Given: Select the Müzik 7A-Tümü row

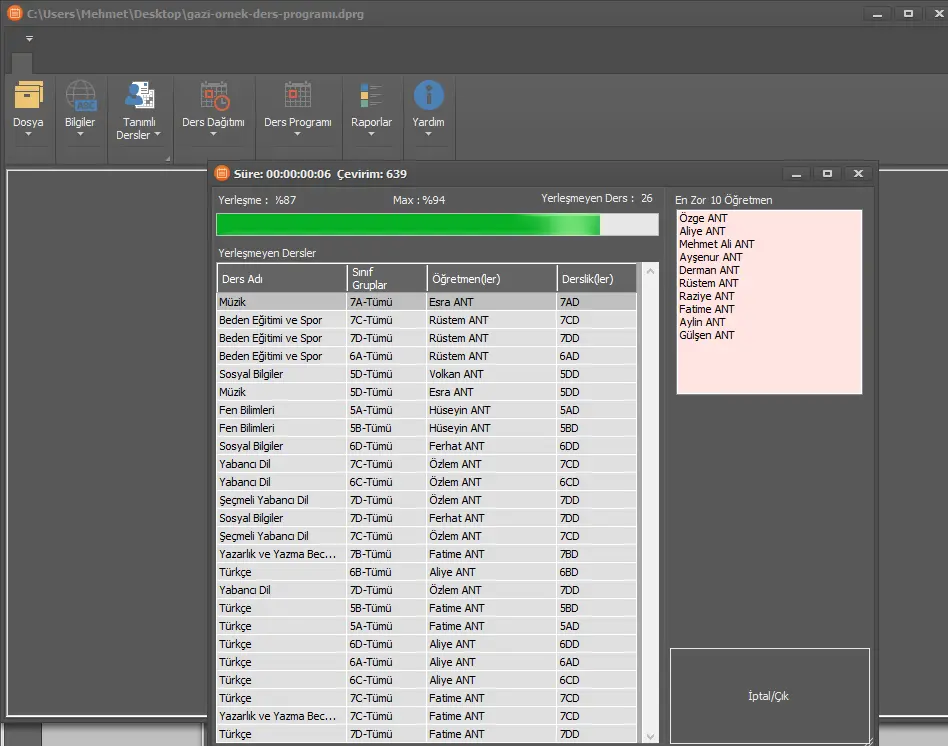Looking at the screenshot, I should 426,302.
